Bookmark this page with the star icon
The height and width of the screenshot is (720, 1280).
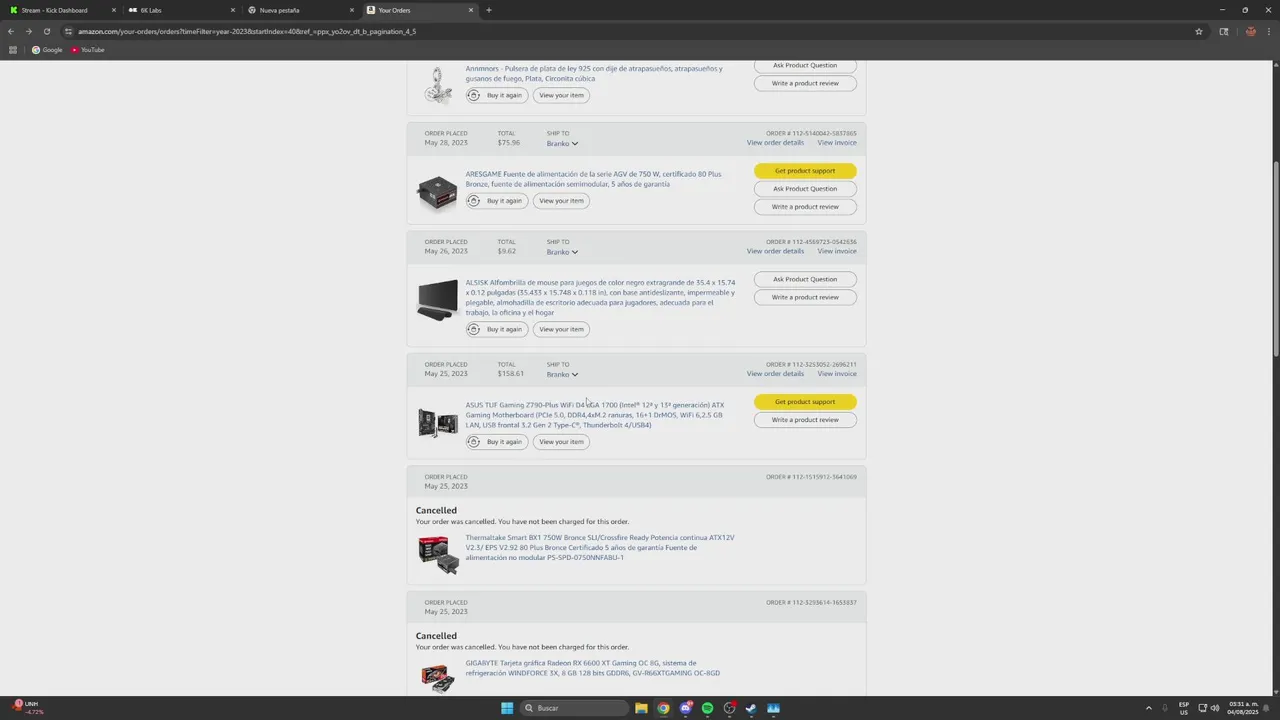[x=1198, y=31]
